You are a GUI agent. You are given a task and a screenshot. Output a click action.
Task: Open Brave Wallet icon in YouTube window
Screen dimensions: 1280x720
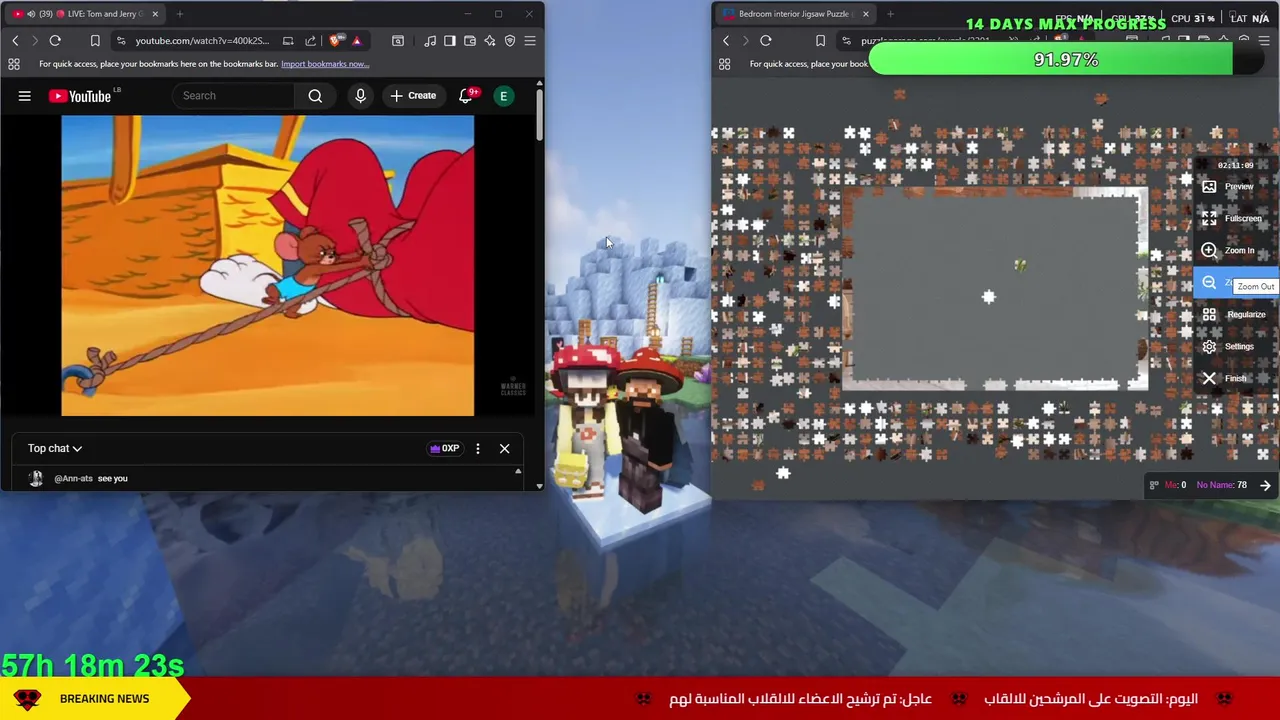[x=470, y=41]
